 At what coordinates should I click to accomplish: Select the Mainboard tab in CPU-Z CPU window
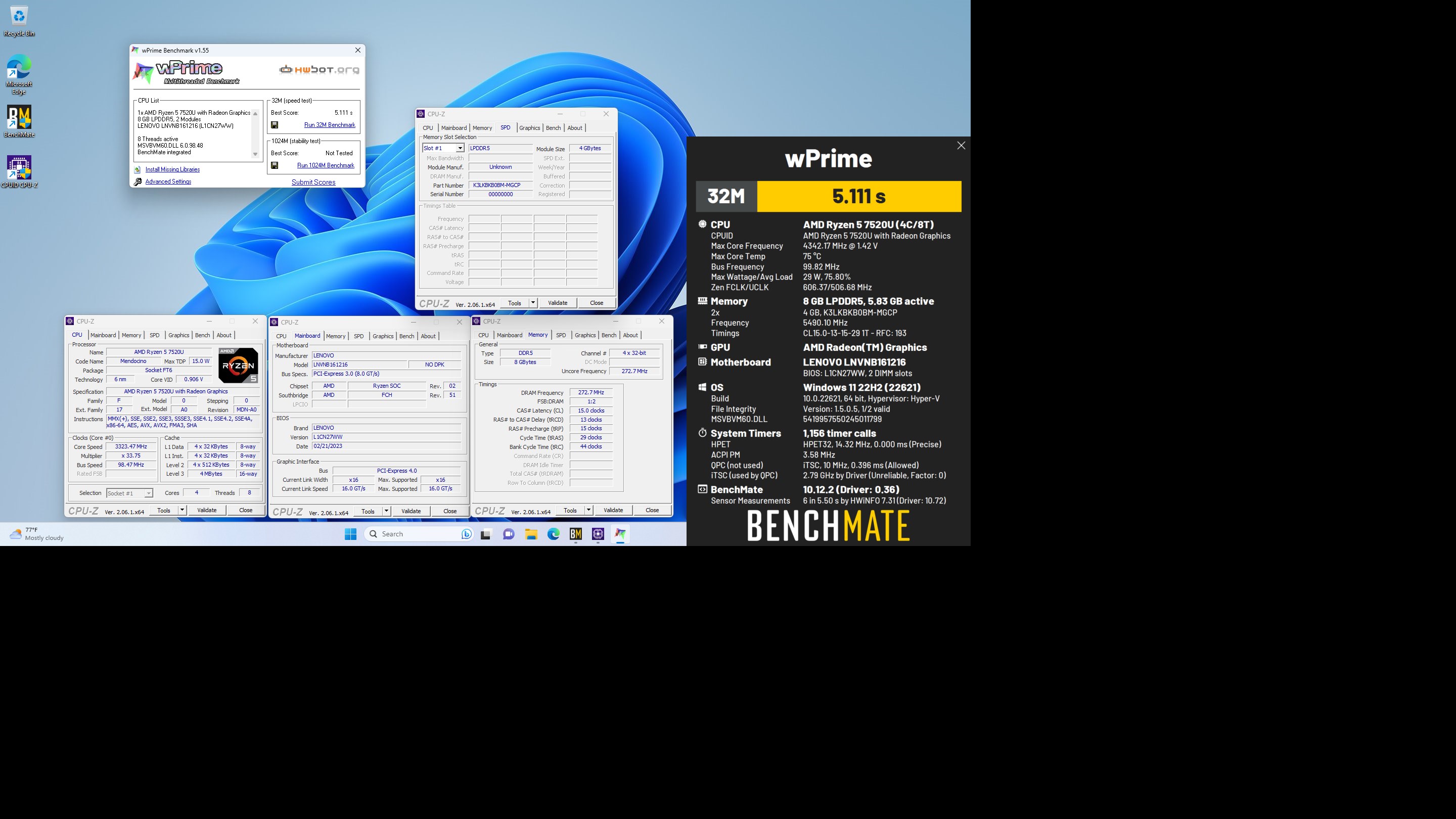point(103,336)
